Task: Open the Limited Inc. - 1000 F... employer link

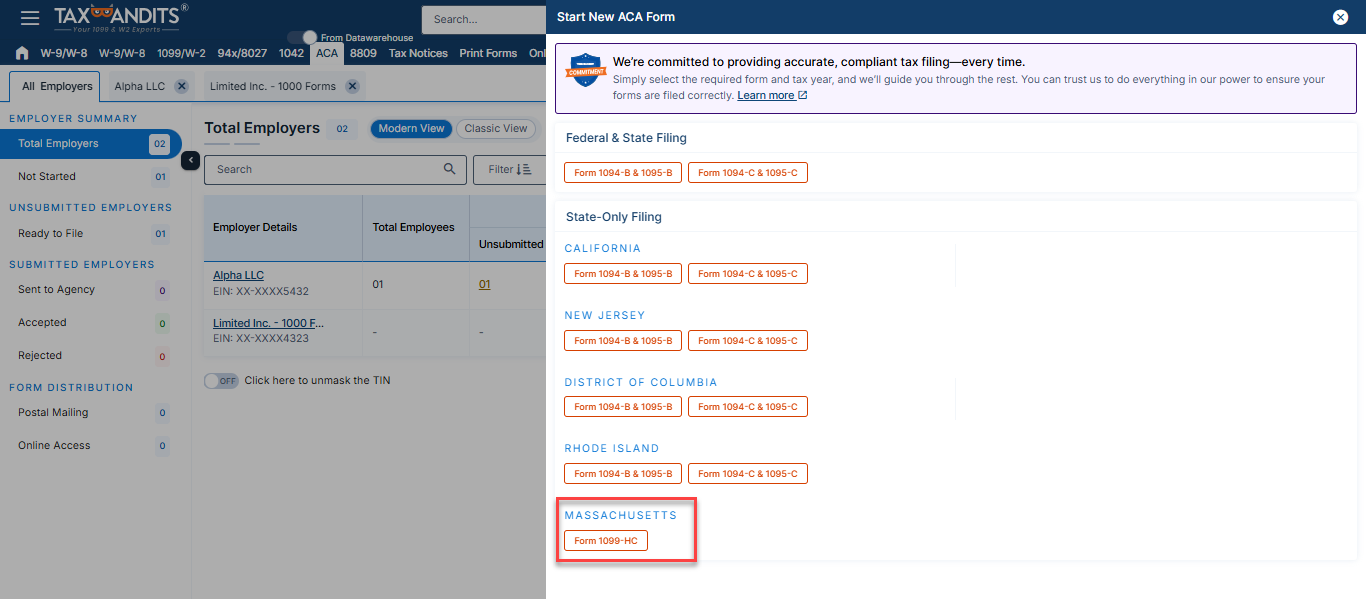Action: pos(268,324)
